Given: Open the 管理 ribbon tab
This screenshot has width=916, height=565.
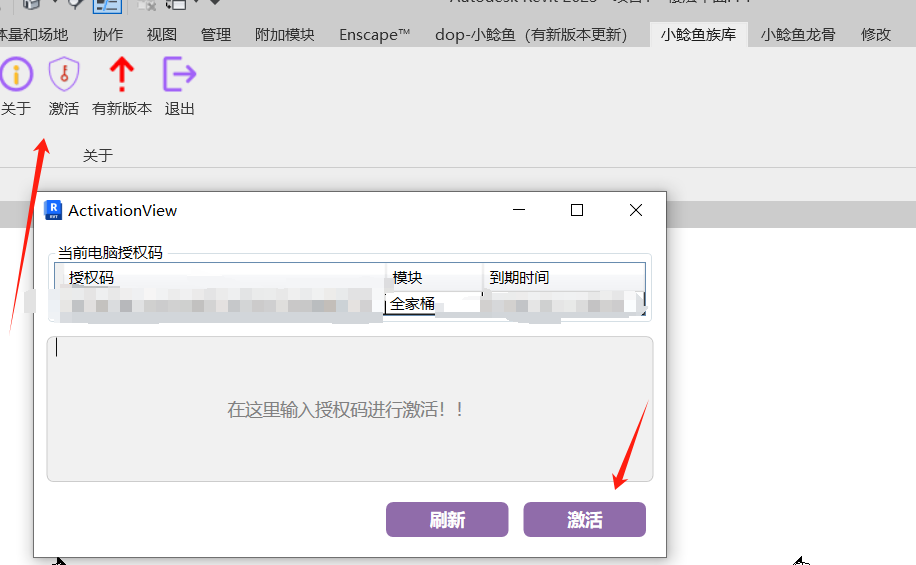Looking at the screenshot, I should (x=216, y=34).
